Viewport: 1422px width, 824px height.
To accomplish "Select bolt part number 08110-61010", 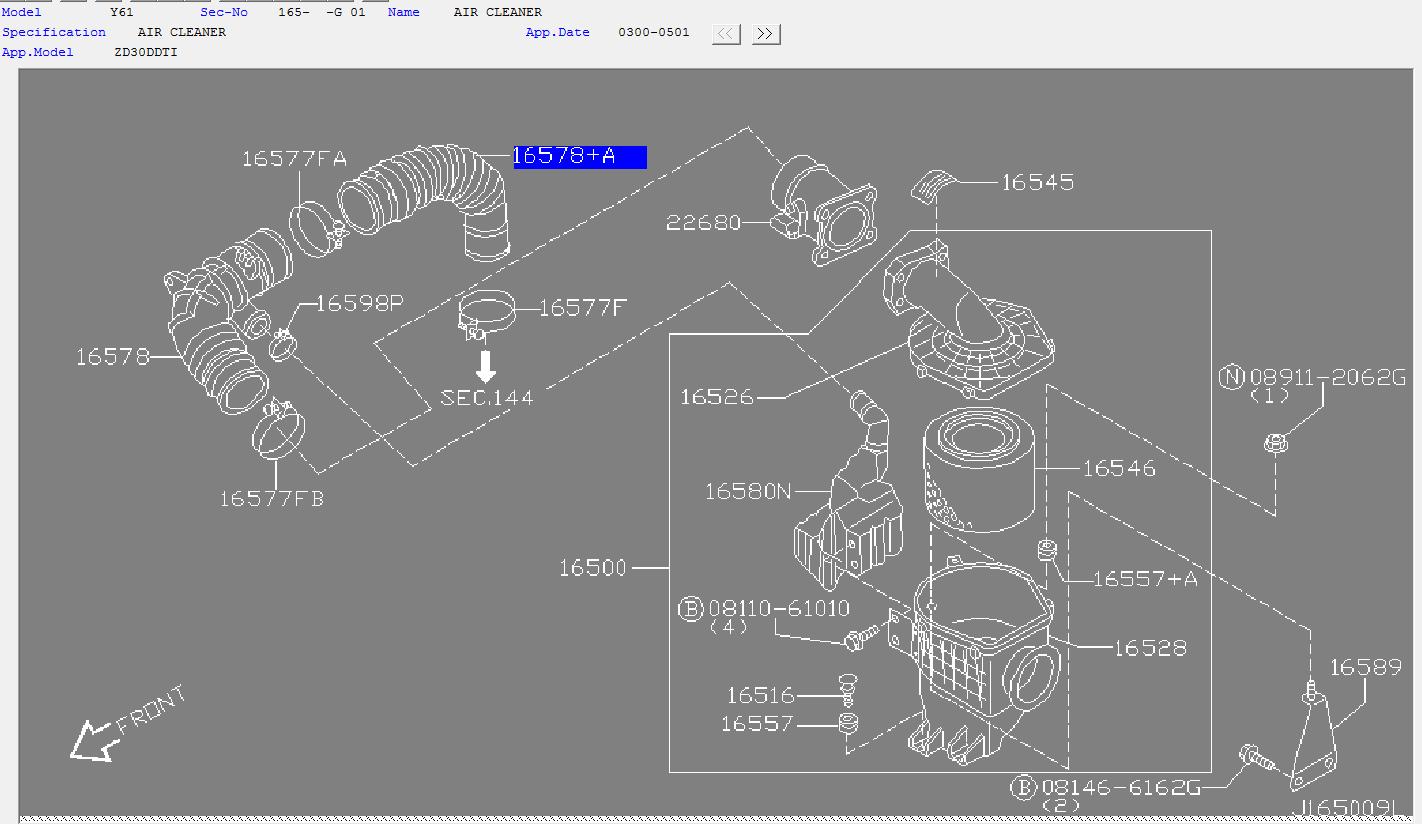I will tap(779, 608).
